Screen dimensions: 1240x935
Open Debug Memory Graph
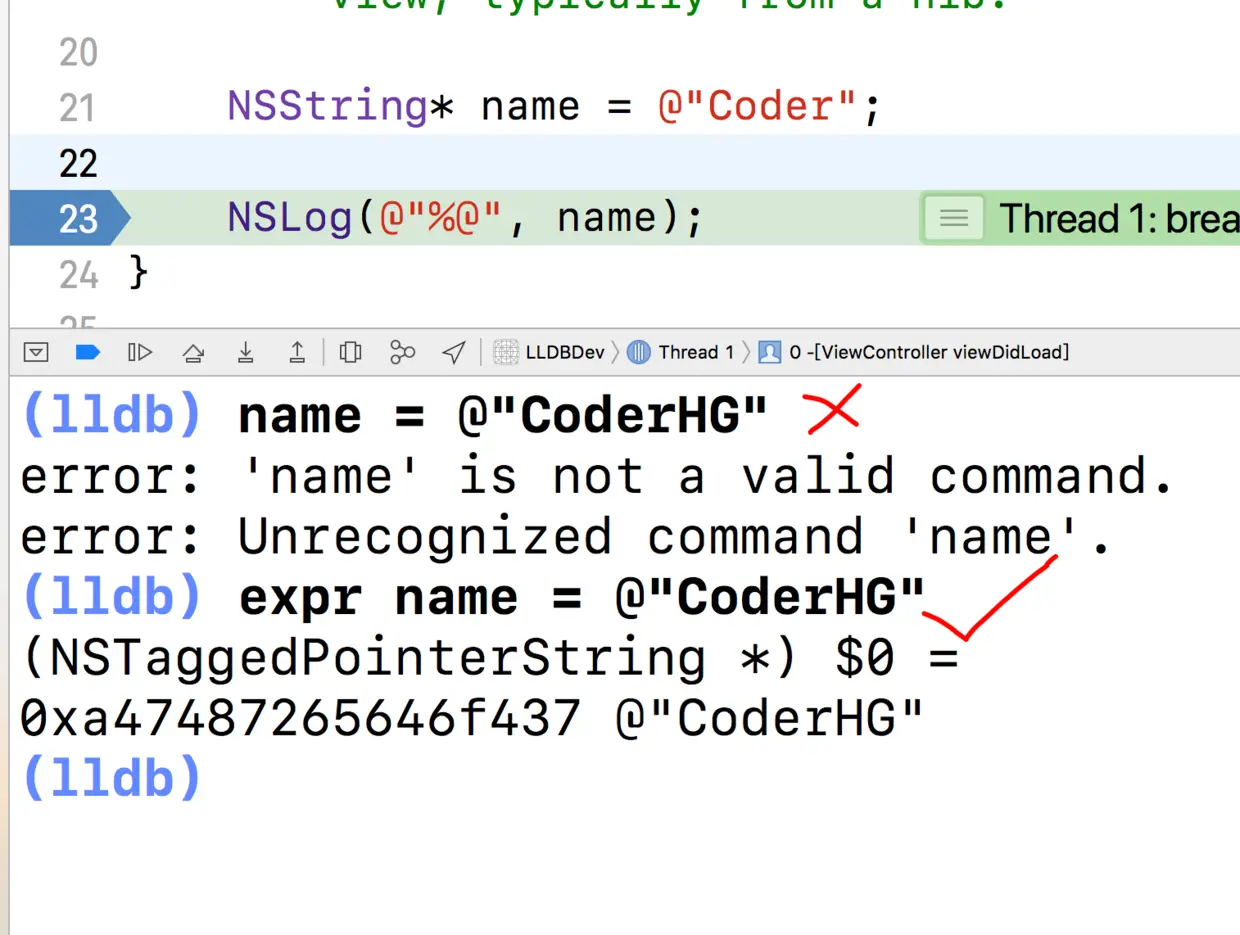coord(402,352)
